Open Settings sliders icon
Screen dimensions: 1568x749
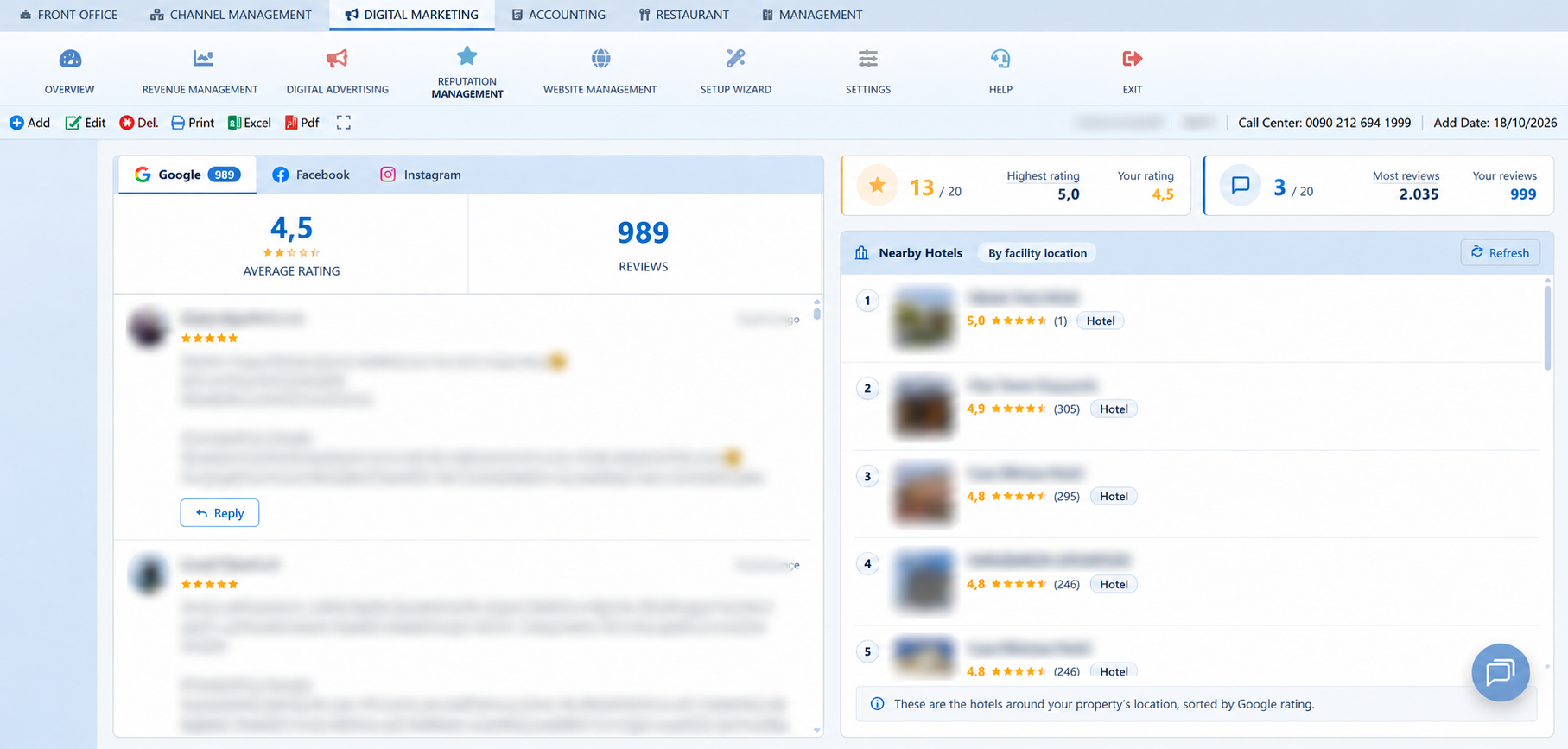(868, 59)
